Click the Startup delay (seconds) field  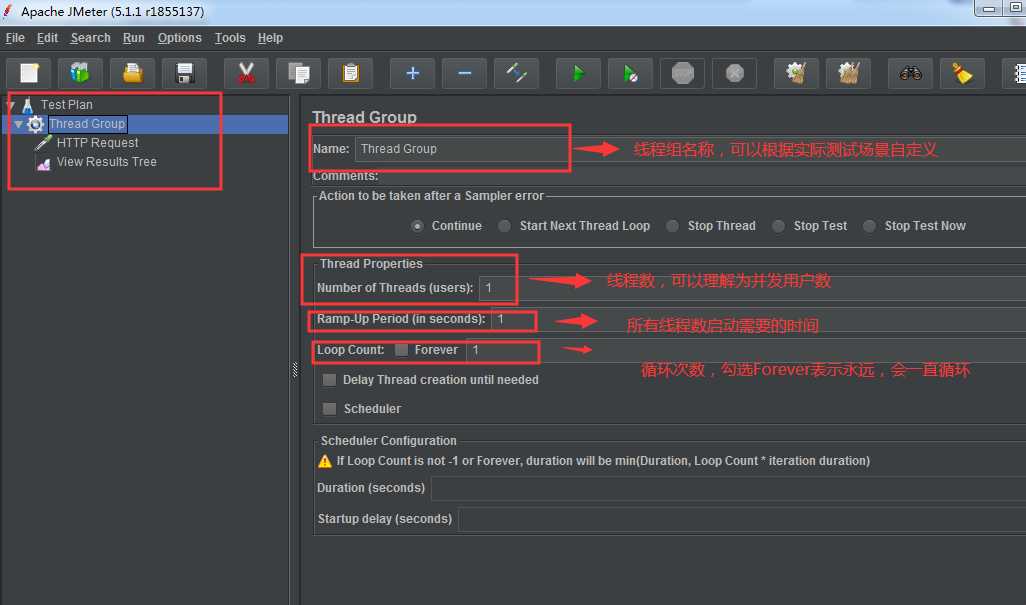pyautogui.click(x=742, y=519)
